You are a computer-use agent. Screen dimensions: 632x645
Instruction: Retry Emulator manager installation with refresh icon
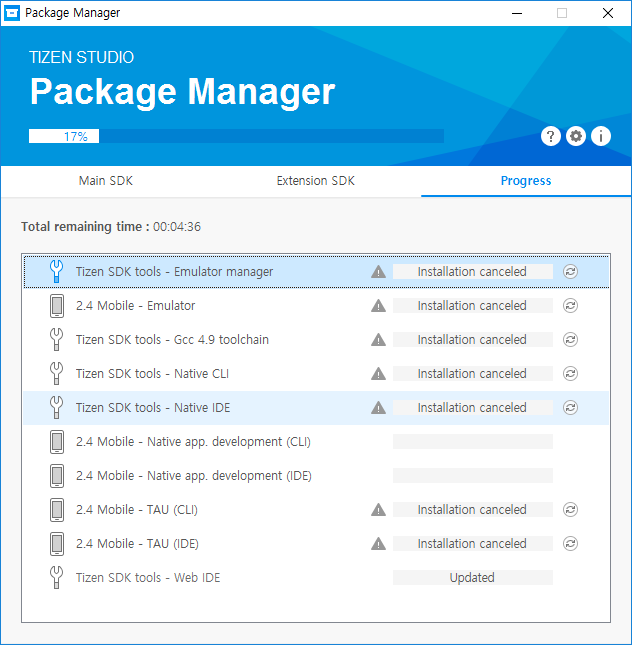click(x=570, y=272)
